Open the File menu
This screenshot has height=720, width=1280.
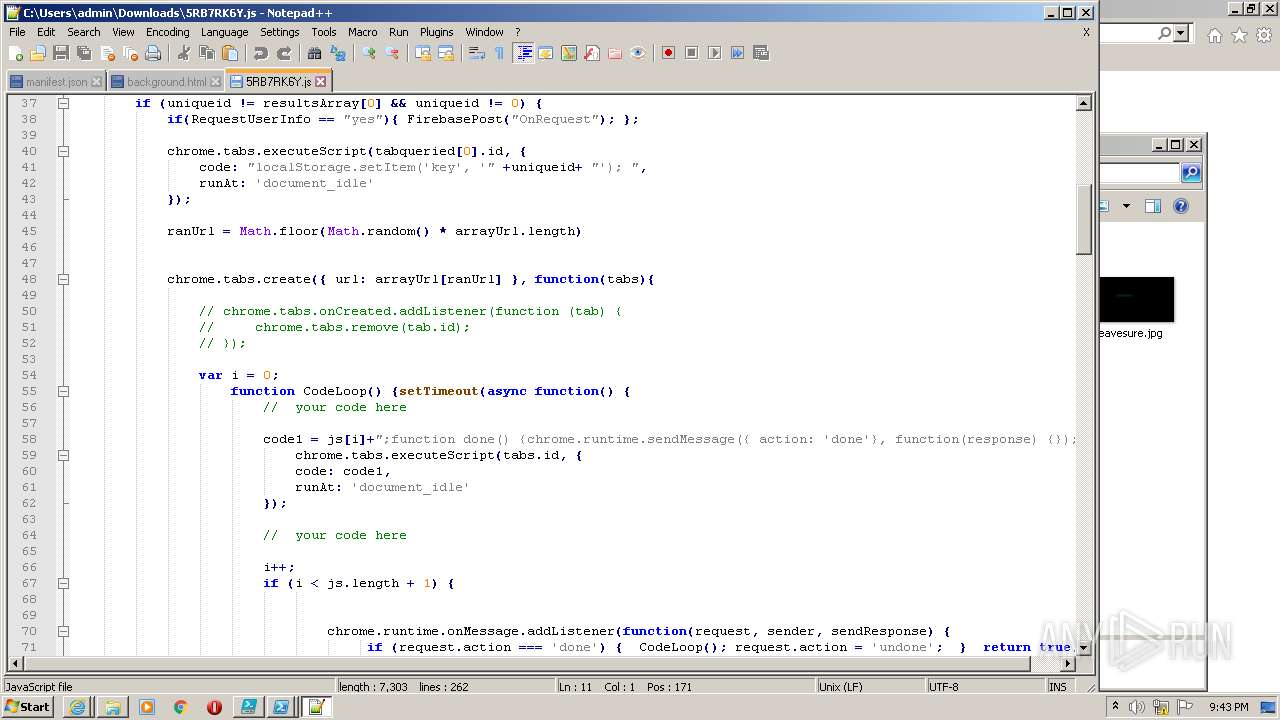(17, 32)
